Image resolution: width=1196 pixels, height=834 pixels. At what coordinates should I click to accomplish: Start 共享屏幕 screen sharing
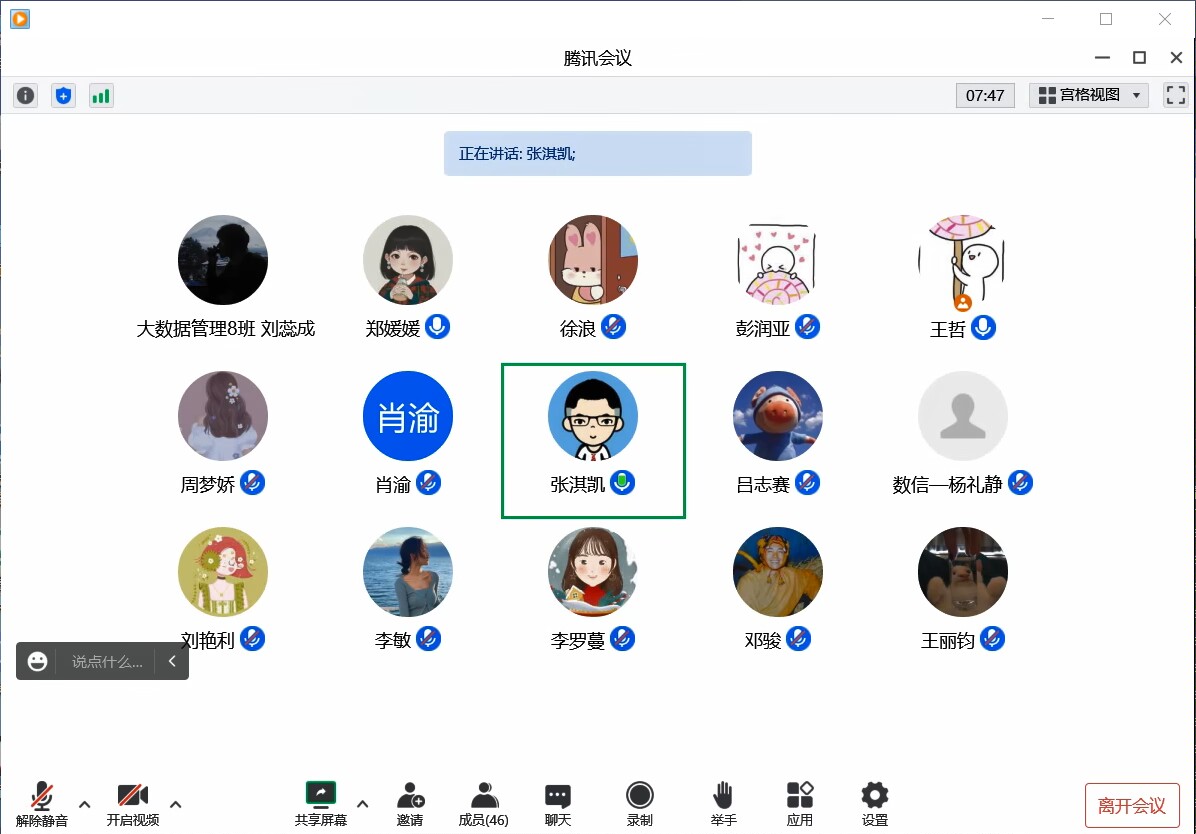click(321, 804)
